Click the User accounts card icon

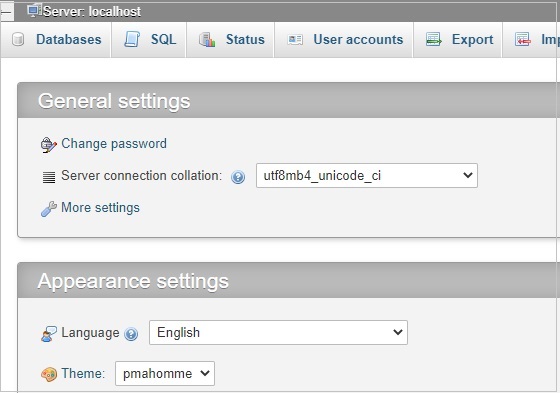point(295,39)
